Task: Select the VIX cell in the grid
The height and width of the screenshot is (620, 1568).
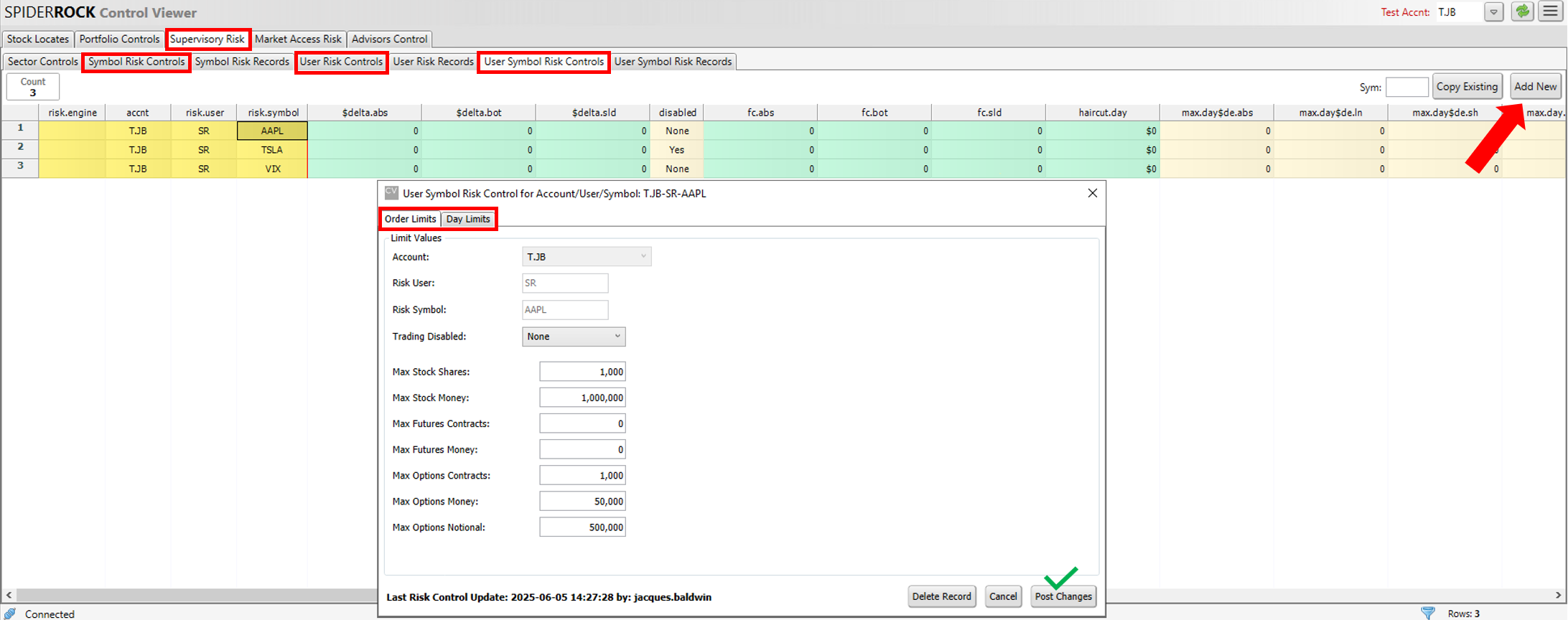Action: coord(272,169)
